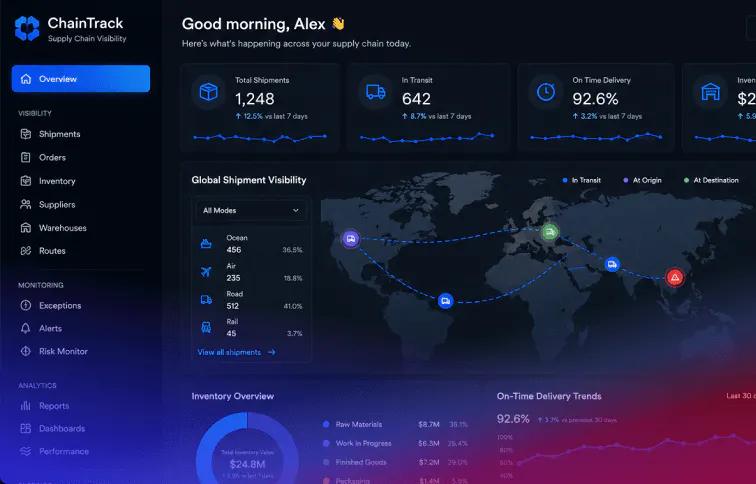
Task: Click the Total Shipments sparkline chart
Action: [260, 138]
